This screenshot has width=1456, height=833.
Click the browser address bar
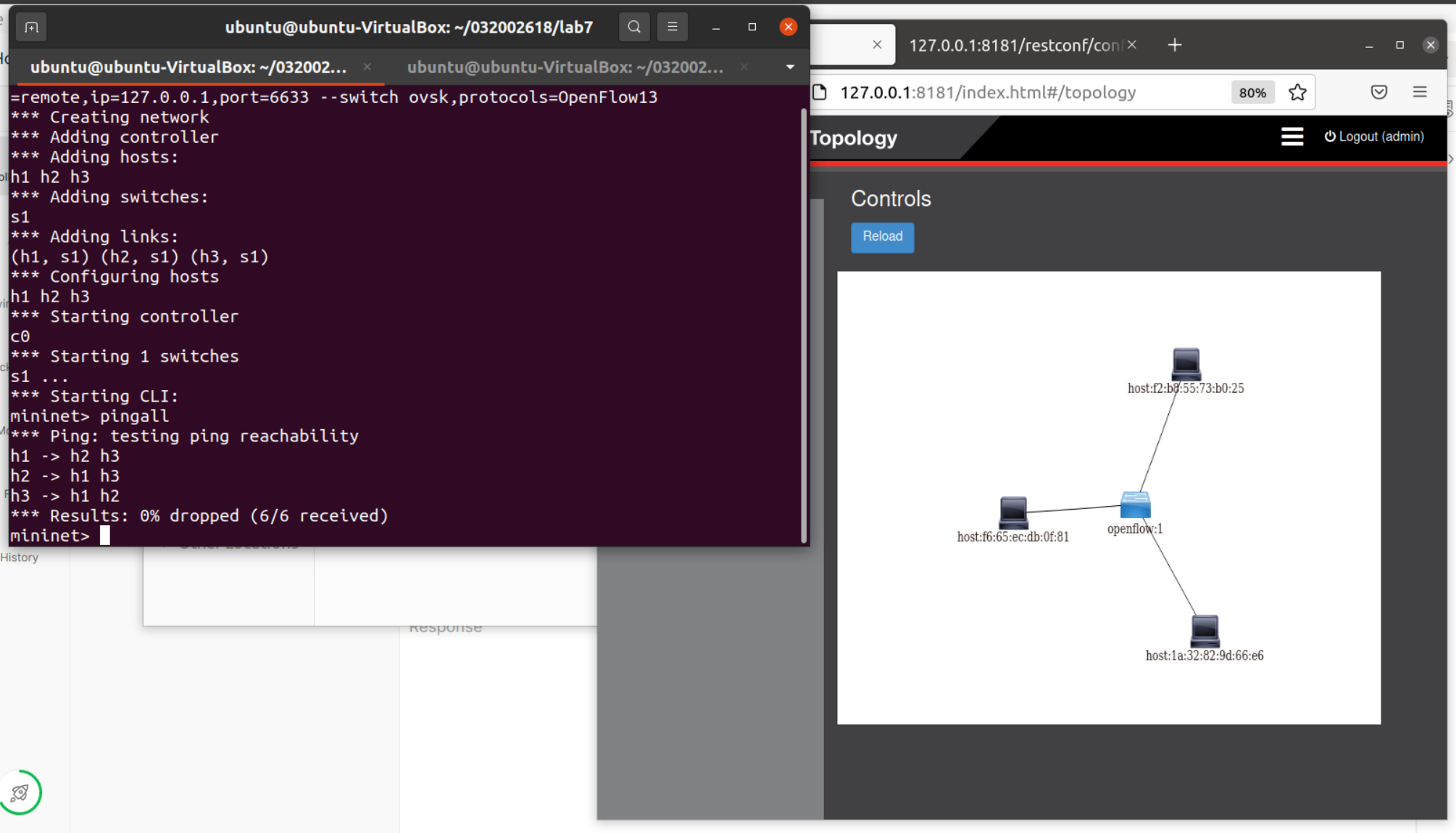pos(1015,92)
